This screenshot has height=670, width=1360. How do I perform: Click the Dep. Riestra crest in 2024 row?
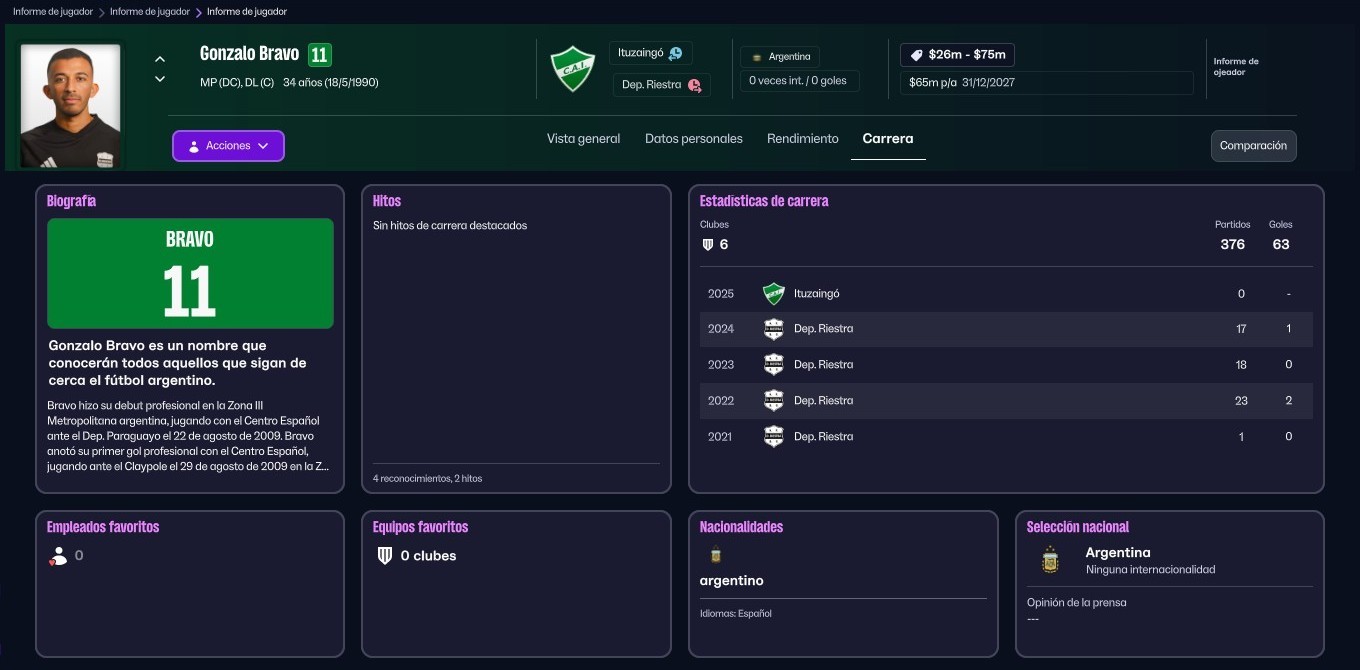click(773, 329)
